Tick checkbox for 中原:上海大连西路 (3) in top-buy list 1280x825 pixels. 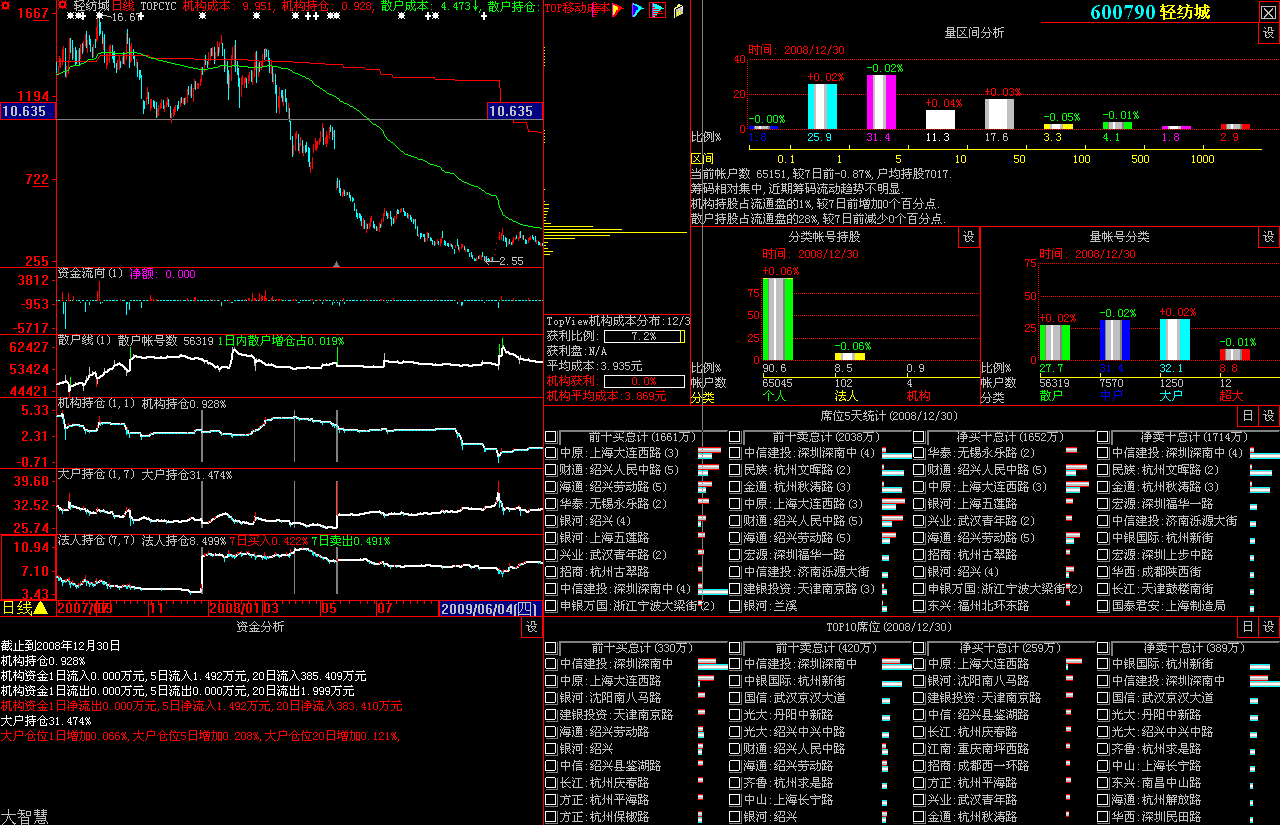point(551,453)
